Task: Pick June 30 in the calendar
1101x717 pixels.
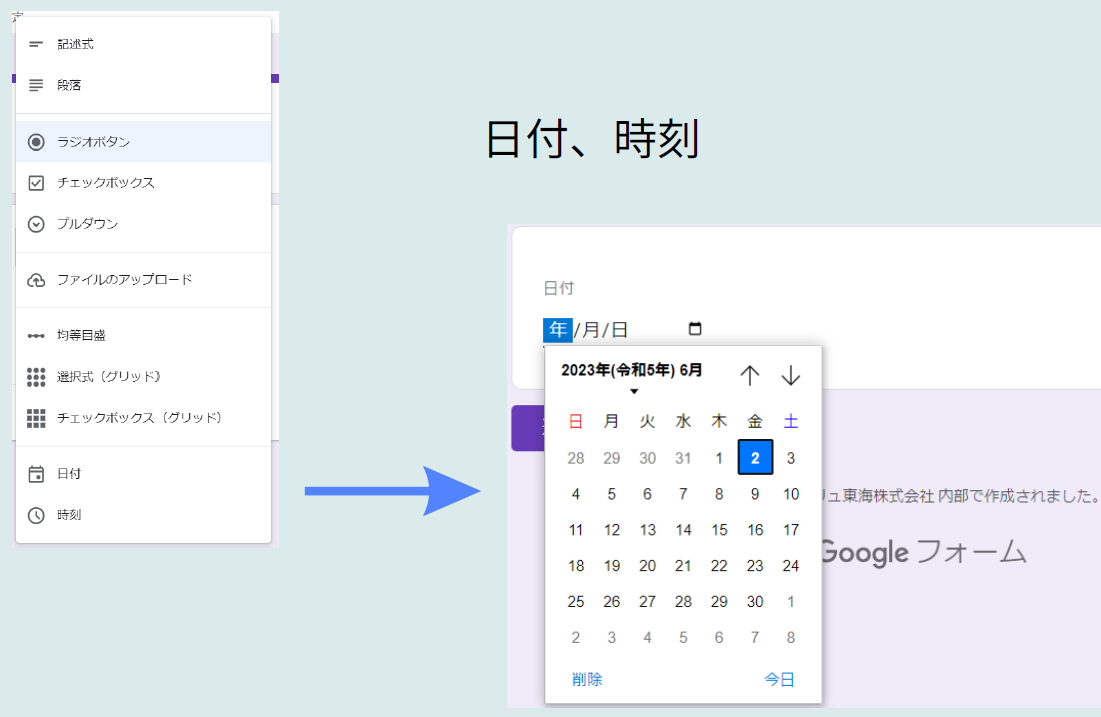Action: 755,601
